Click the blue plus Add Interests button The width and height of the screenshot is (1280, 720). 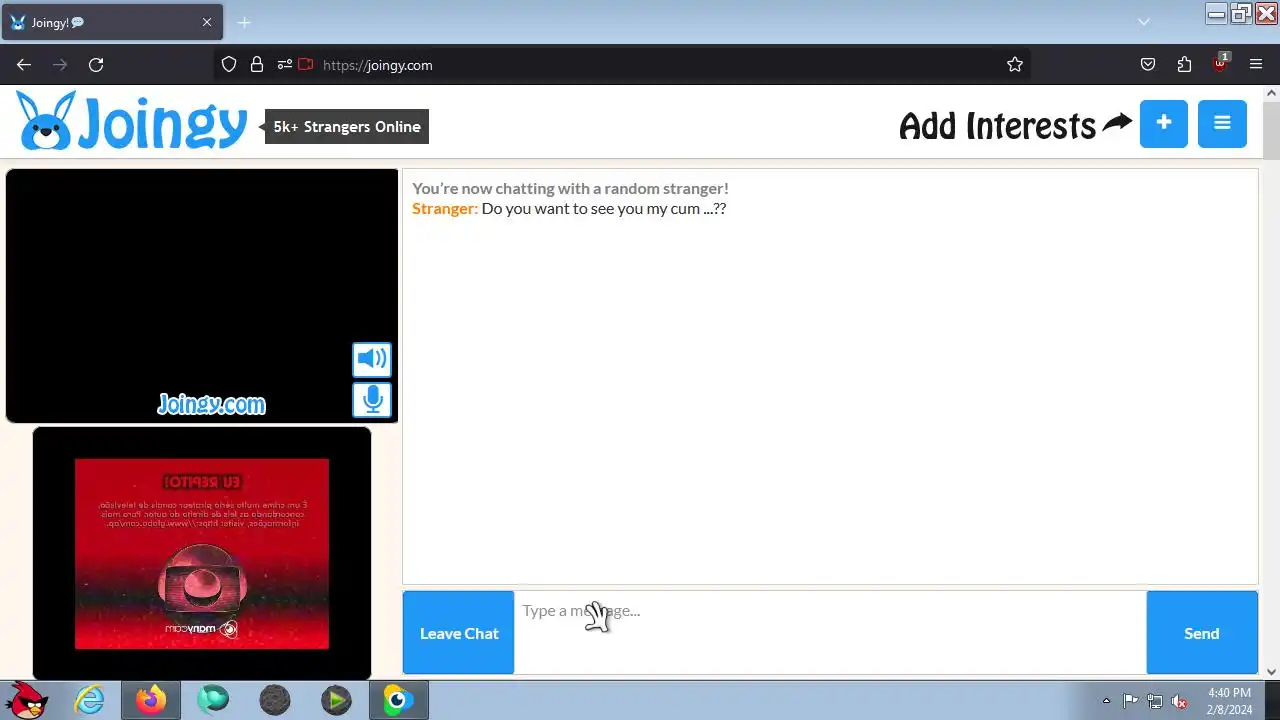pos(1164,123)
